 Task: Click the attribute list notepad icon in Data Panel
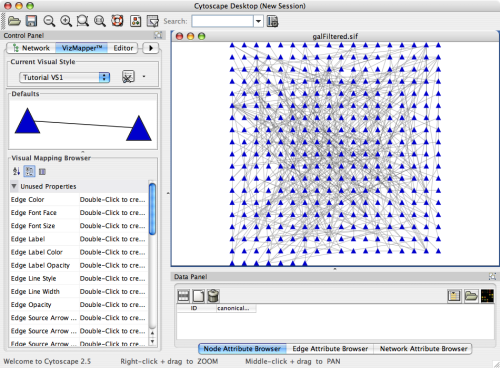454,296
